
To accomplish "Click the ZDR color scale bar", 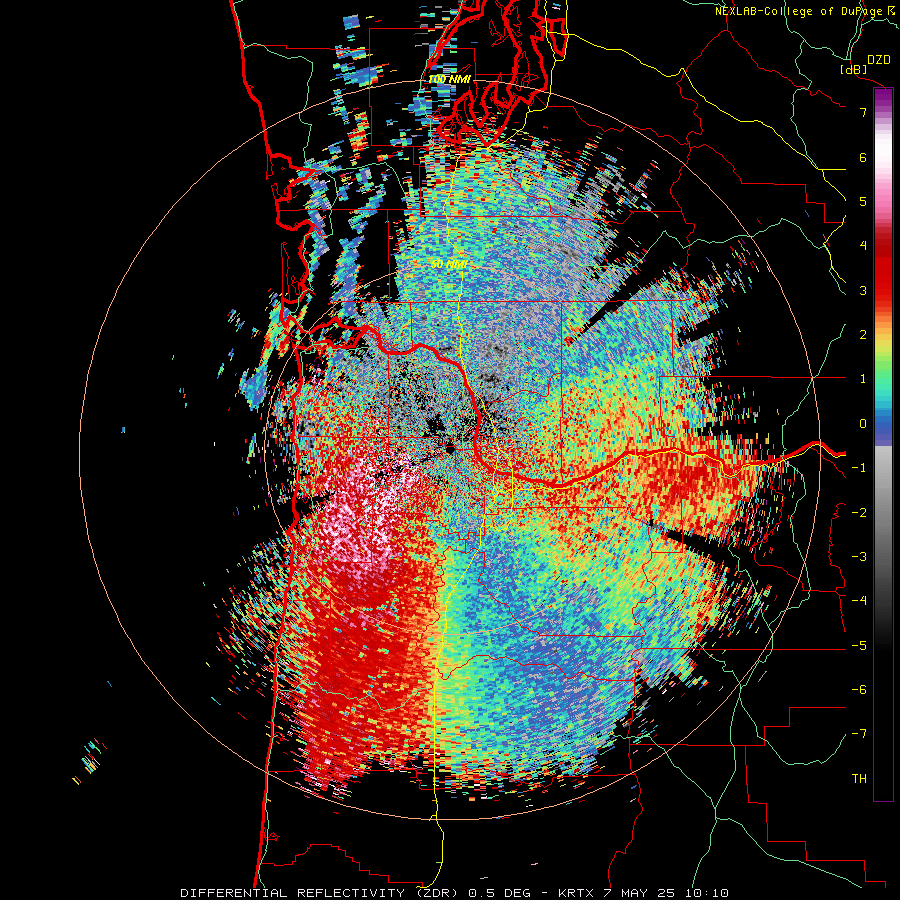I will [883, 444].
